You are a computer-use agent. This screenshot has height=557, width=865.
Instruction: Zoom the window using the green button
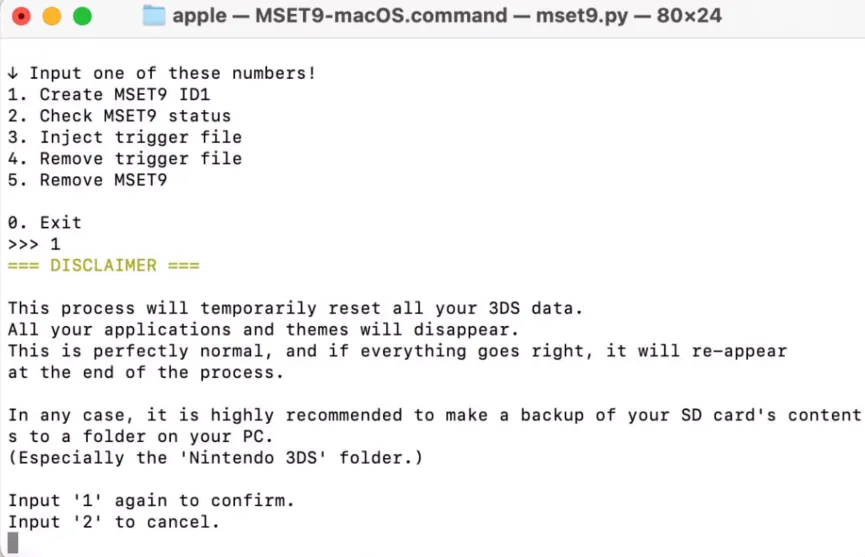click(x=82, y=16)
